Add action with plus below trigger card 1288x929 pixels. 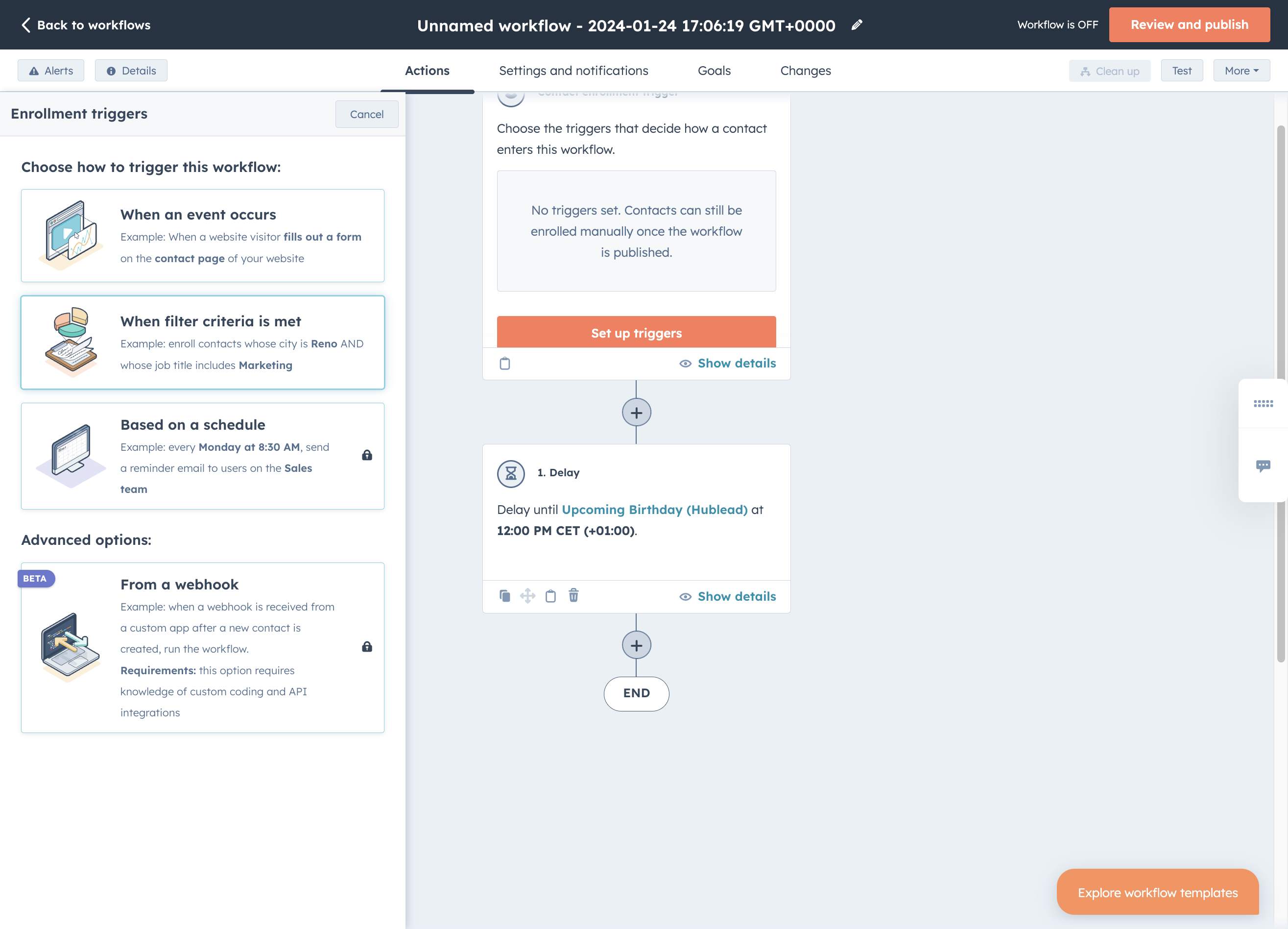[636, 413]
